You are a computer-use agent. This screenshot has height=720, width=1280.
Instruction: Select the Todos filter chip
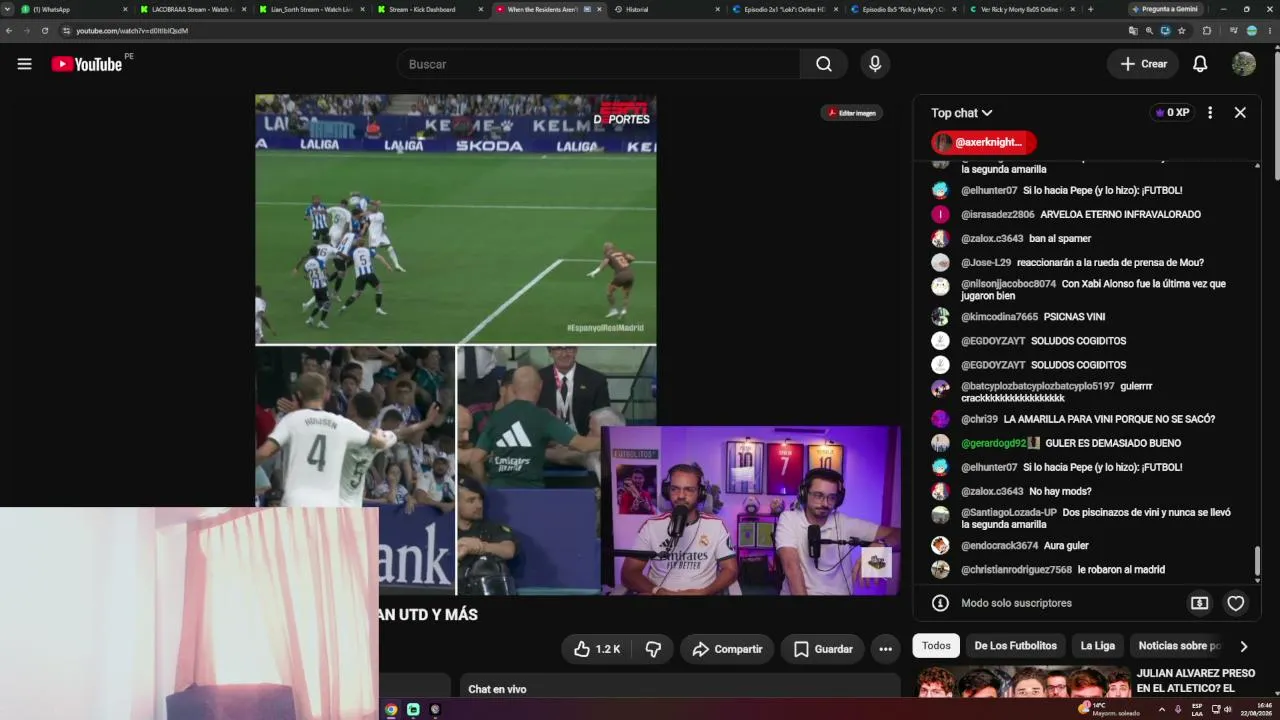point(936,646)
